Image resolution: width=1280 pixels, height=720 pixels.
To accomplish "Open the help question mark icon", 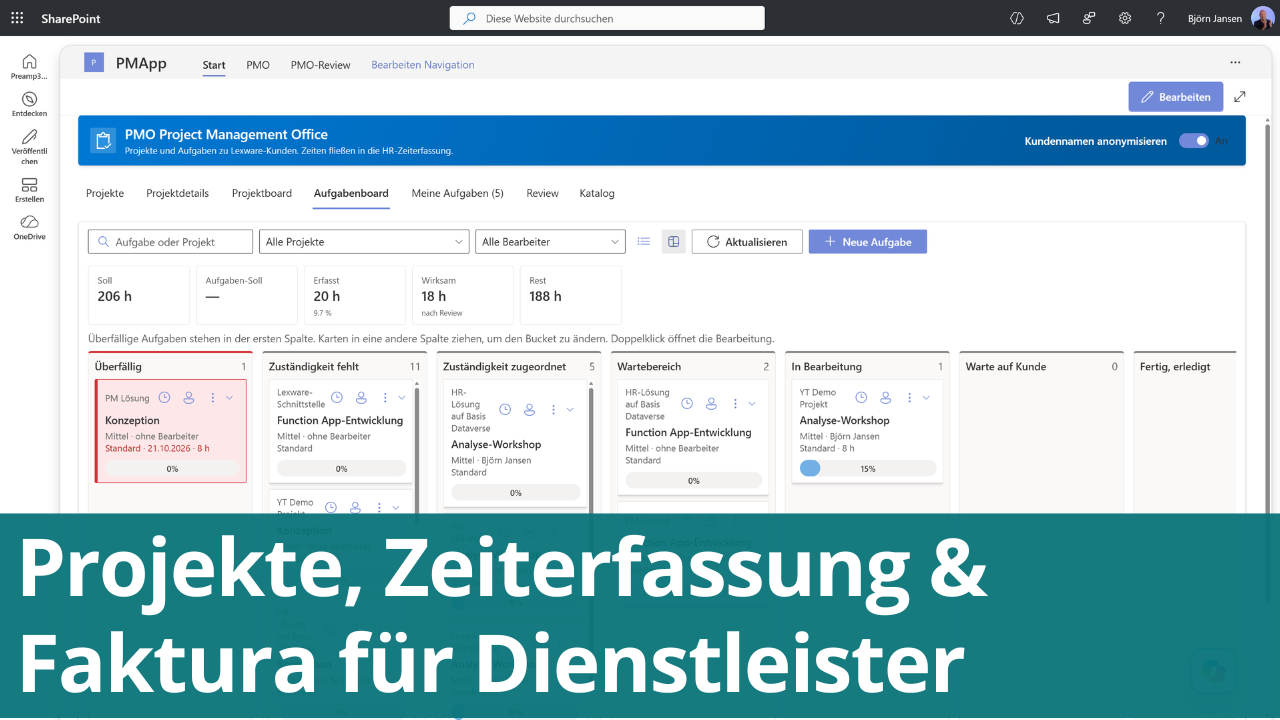I will point(1161,18).
